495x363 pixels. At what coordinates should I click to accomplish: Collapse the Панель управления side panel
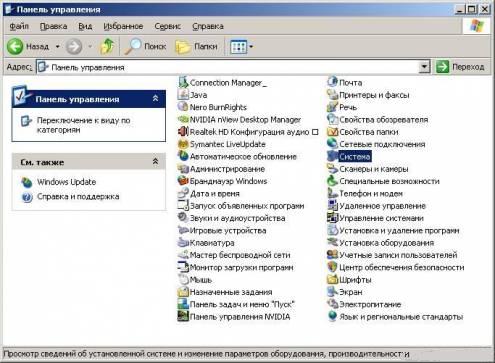155,98
